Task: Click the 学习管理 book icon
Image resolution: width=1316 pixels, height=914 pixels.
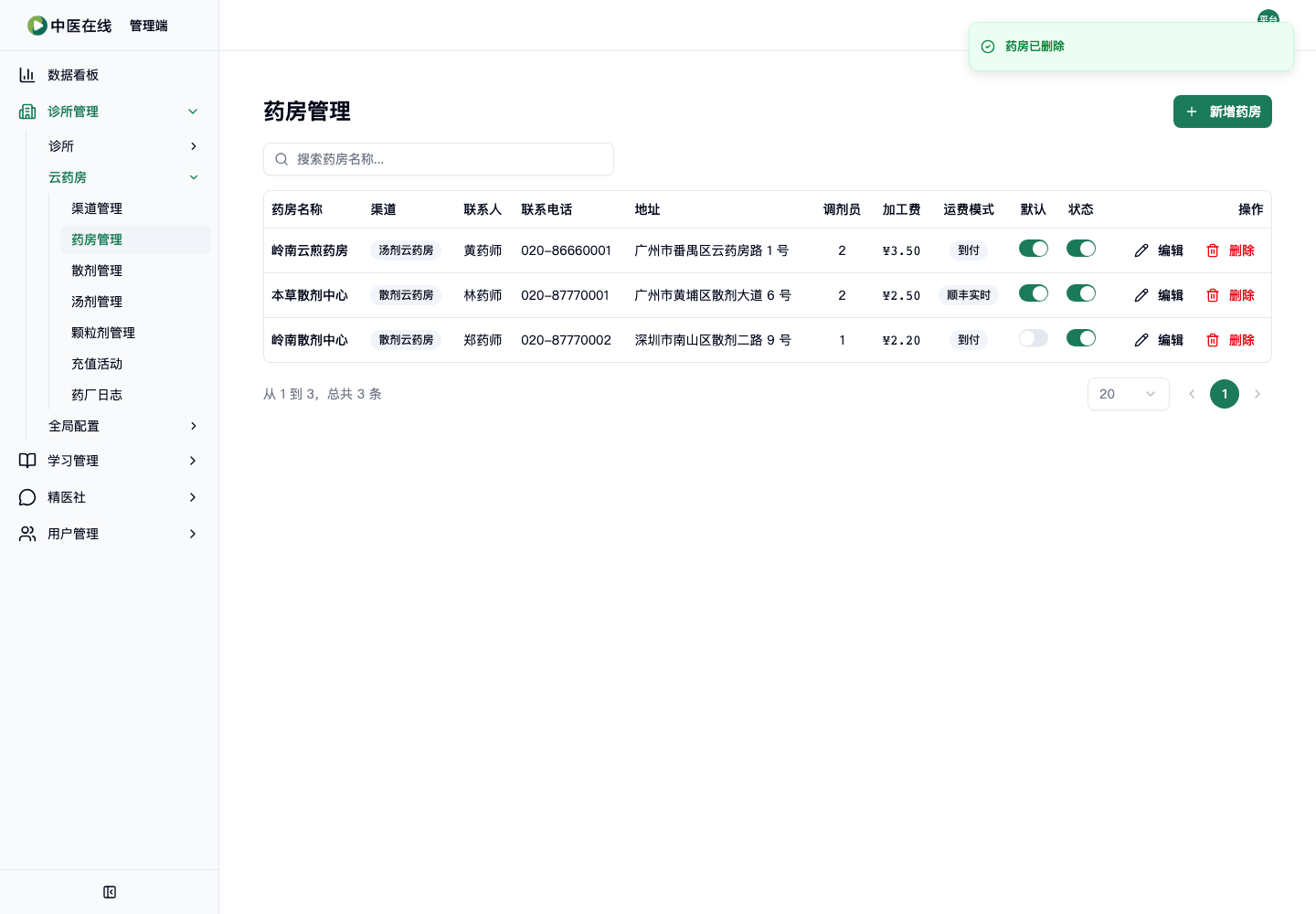Action: click(27, 461)
